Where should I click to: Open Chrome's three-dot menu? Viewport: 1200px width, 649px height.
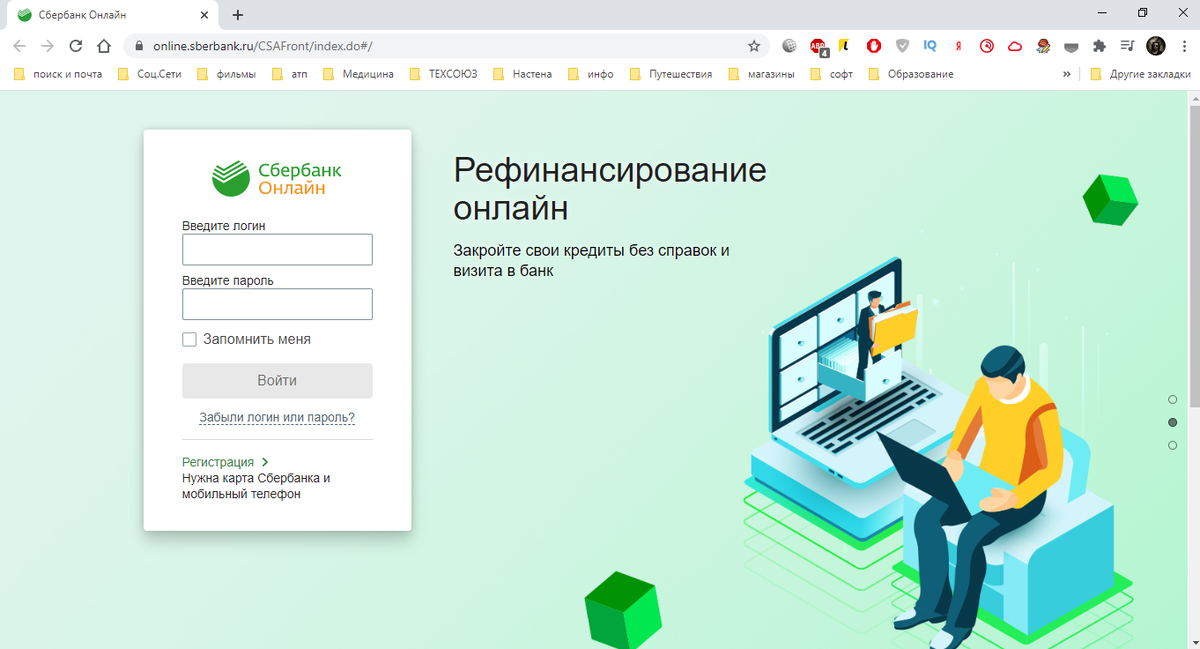click(1183, 46)
